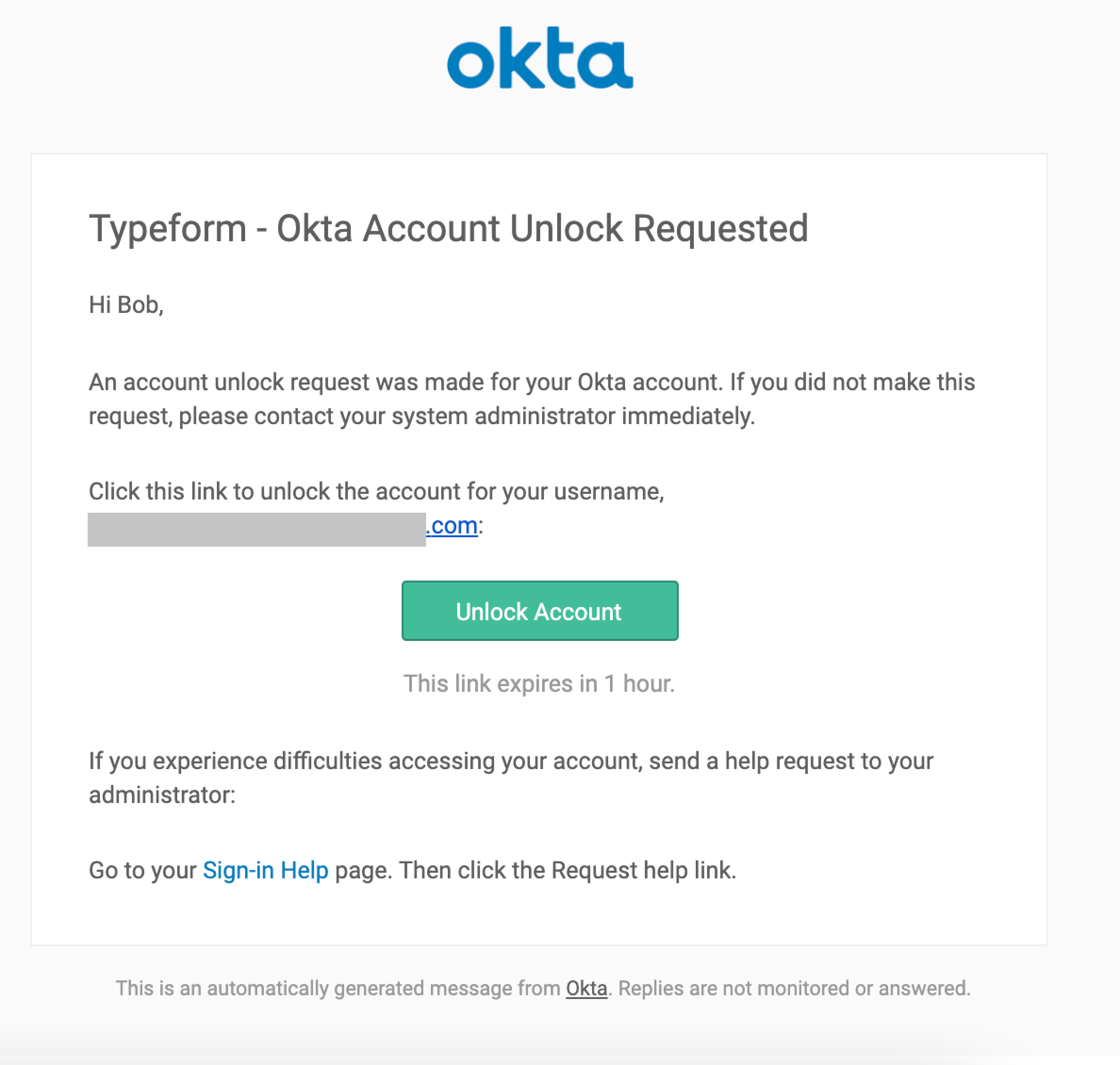Click the Okta logo at top
The width and height of the screenshot is (1120, 1065).
pos(540,57)
